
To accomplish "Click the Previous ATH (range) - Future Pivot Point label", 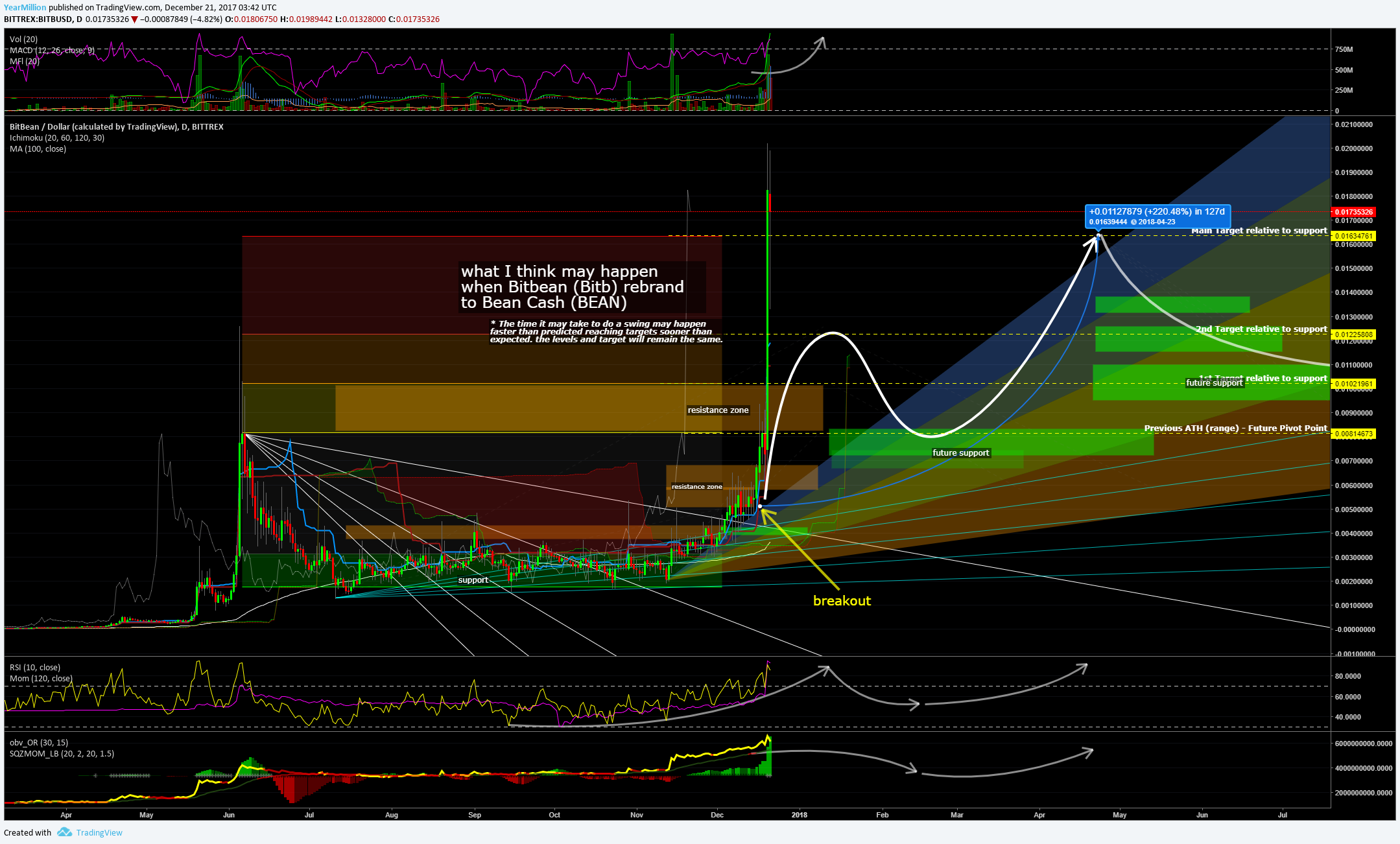I will 1235,428.
